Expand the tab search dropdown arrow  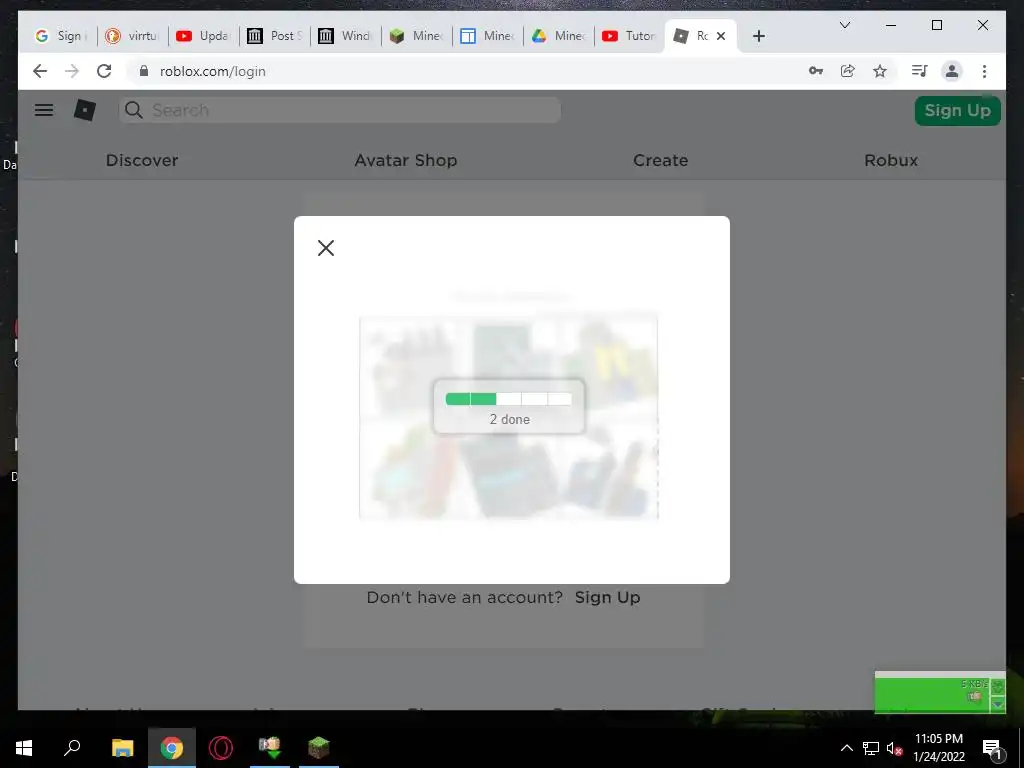(844, 25)
